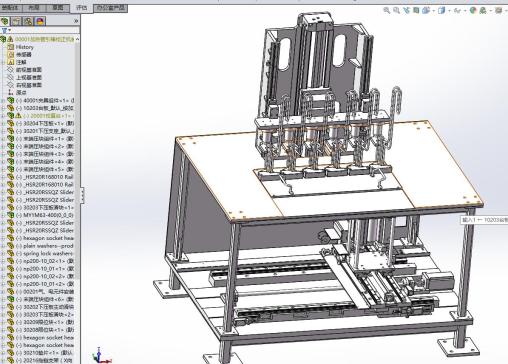Toggle the Section View icon
Viewport: 508px width, 364px height.
(x=416, y=10)
